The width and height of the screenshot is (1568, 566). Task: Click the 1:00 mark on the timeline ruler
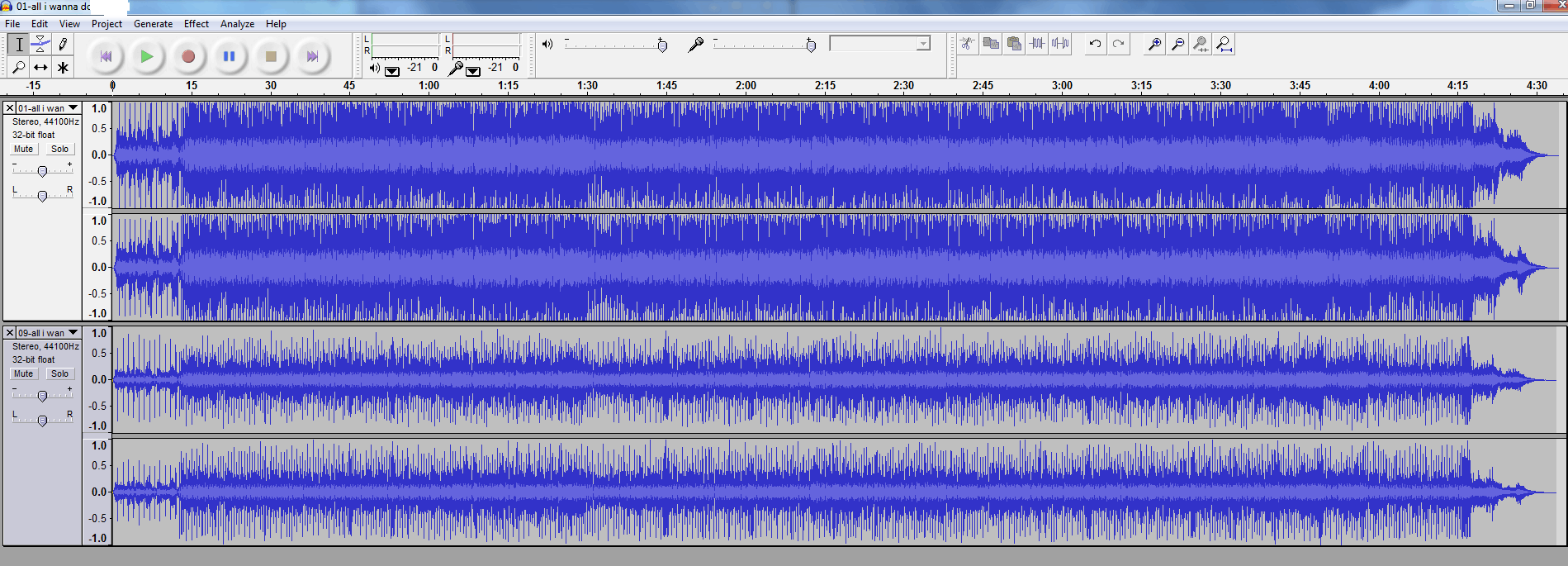click(x=429, y=85)
